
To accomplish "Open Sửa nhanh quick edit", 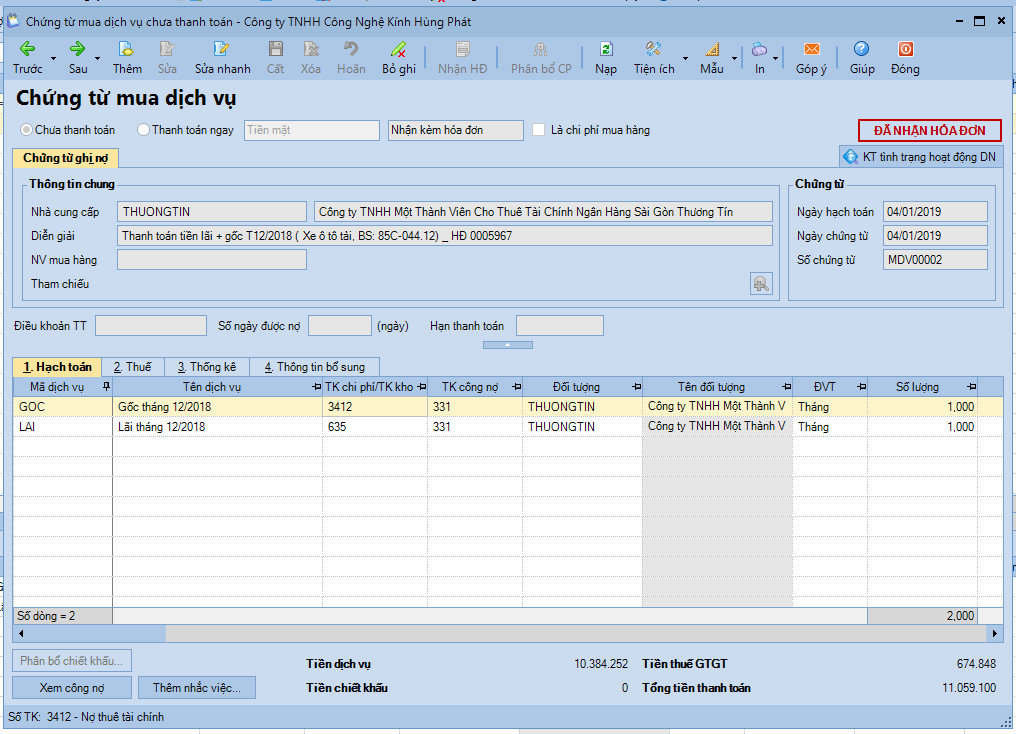I will point(222,49).
